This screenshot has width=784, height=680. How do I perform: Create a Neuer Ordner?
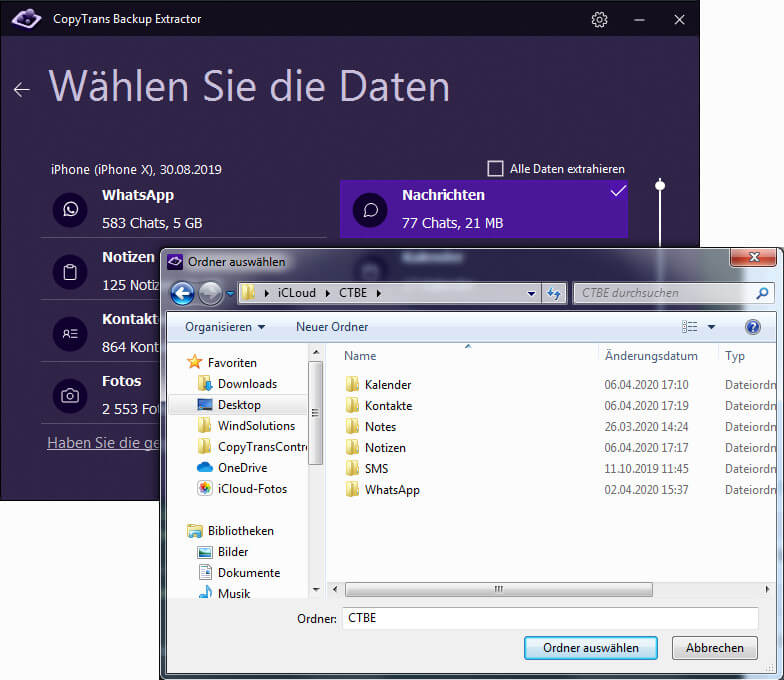[x=332, y=327]
